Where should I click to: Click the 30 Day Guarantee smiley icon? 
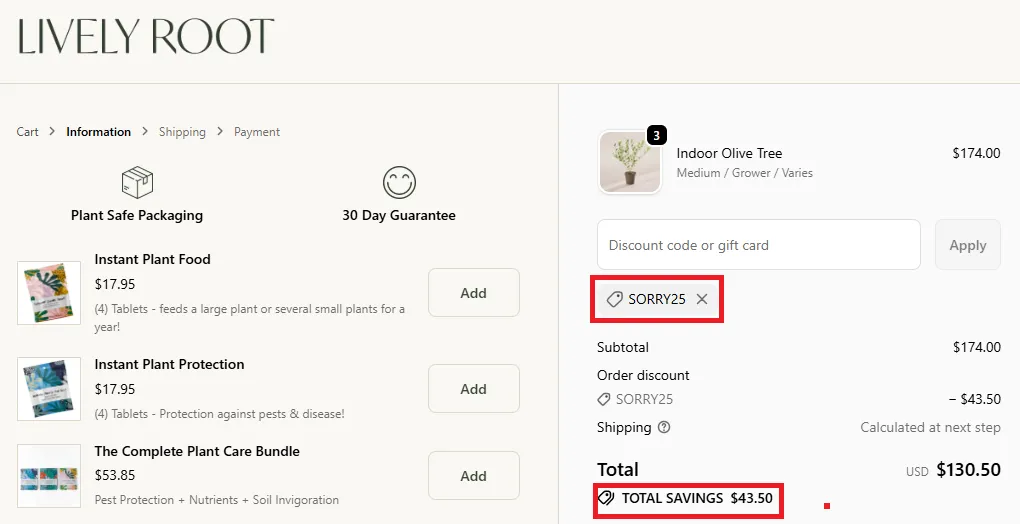(399, 182)
